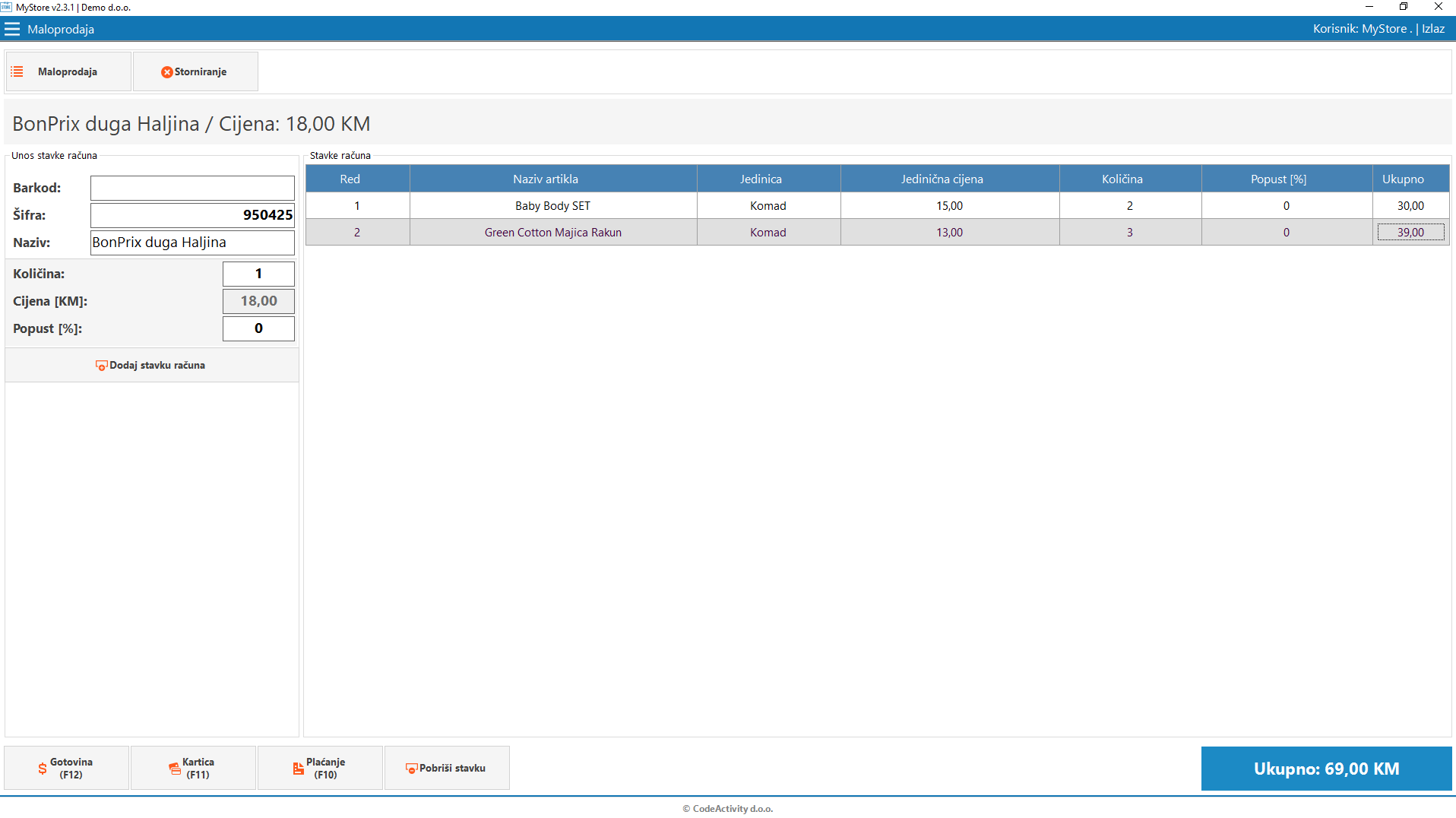Sort by Ukupno column header

[1410, 179]
